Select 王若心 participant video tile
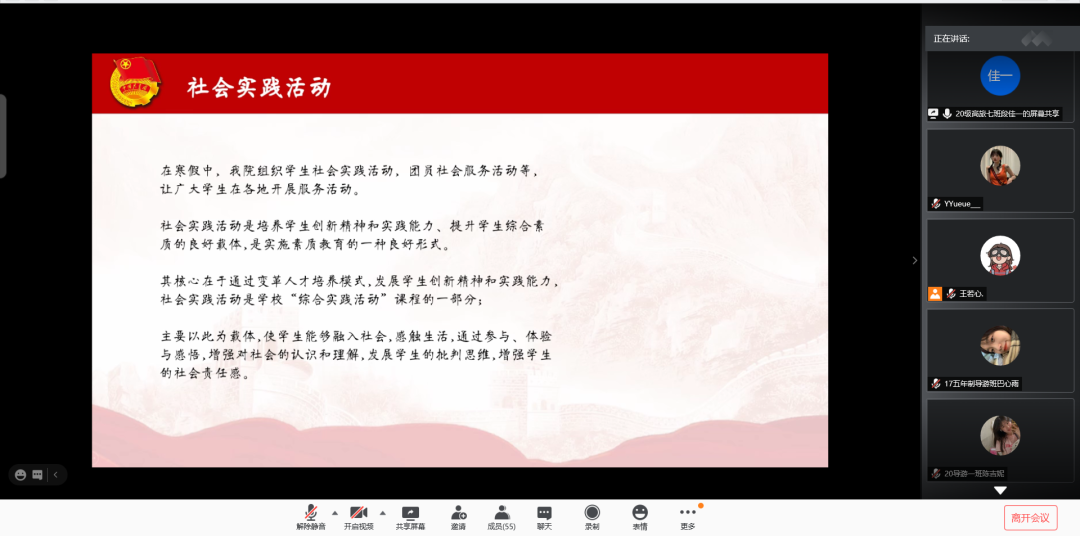The image size is (1080, 536). pyautogui.click(x=999, y=260)
